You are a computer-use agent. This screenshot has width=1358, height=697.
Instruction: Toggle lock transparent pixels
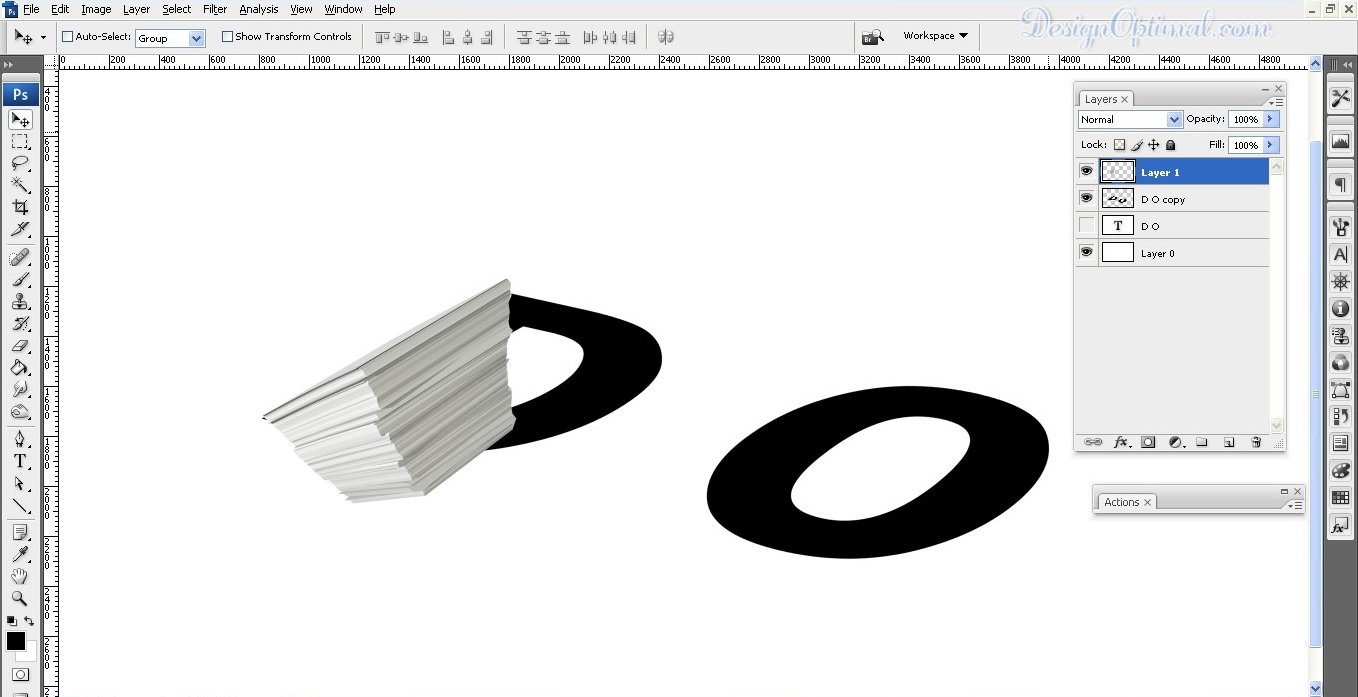coord(1120,146)
